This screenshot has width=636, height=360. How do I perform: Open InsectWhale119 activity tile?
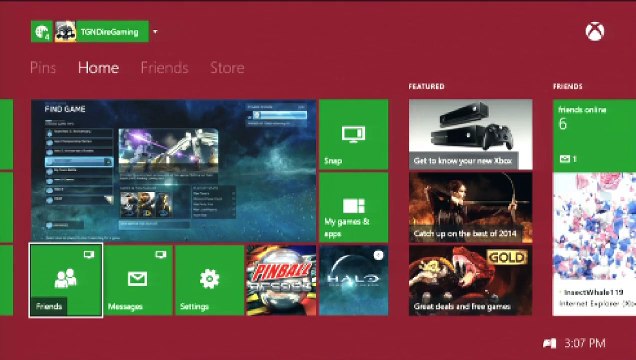click(594, 244)
